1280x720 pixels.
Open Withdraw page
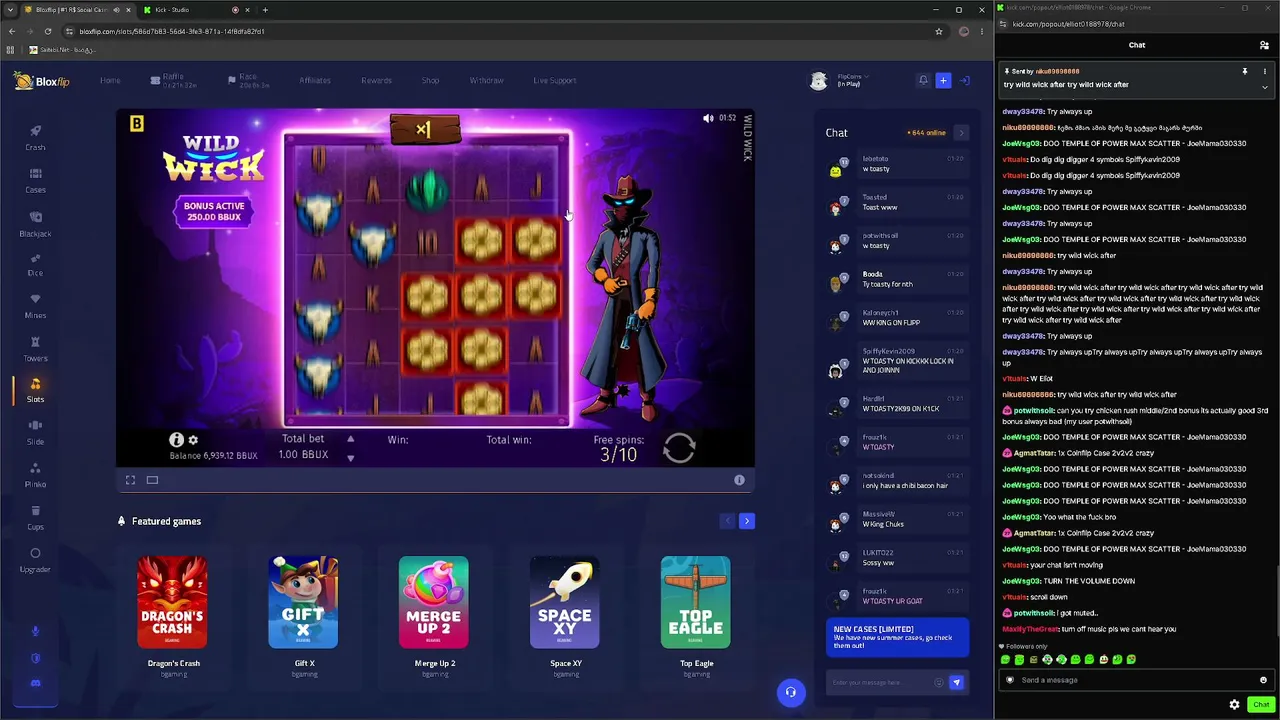(x=487, y=81)
